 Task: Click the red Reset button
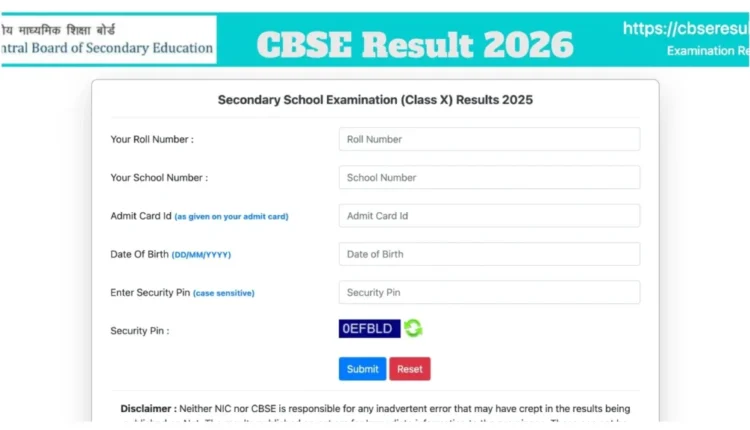[410, 369]
